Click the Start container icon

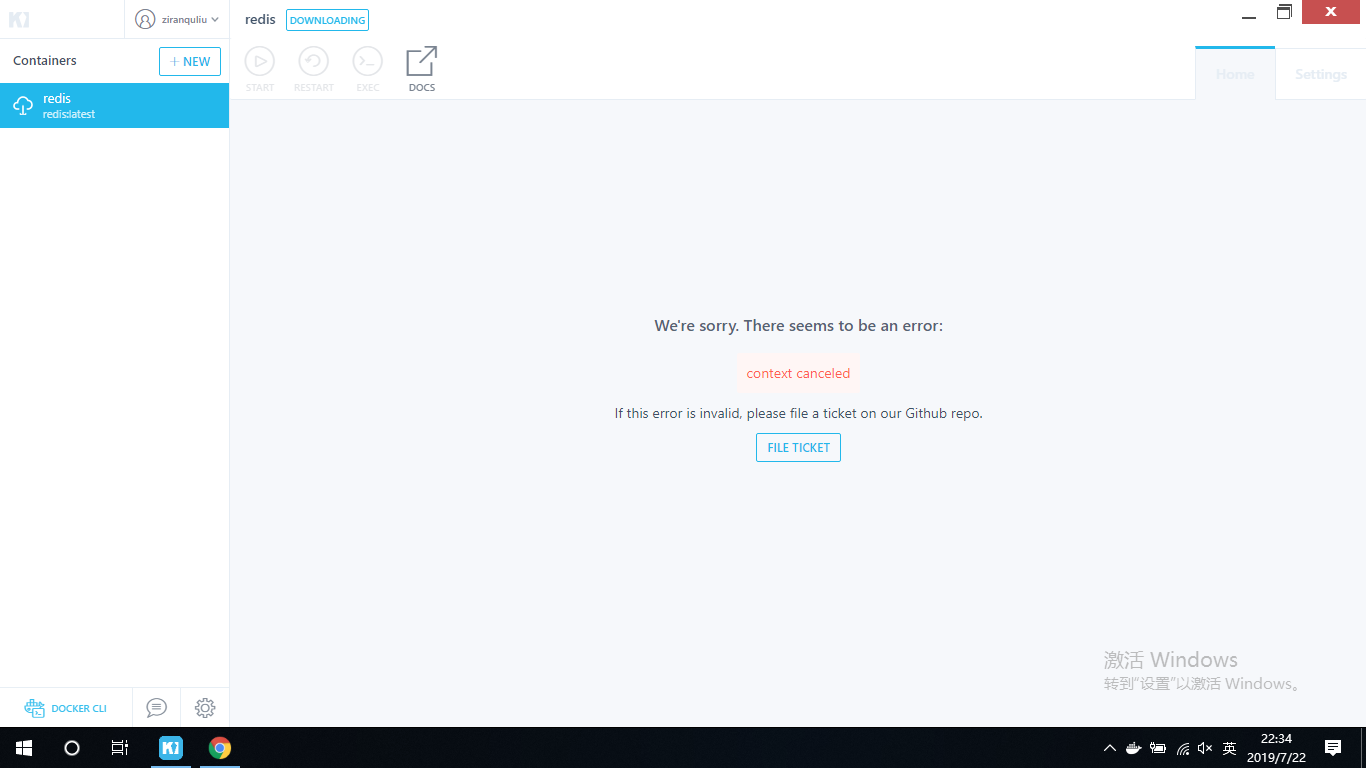click(x=259, y=62)
